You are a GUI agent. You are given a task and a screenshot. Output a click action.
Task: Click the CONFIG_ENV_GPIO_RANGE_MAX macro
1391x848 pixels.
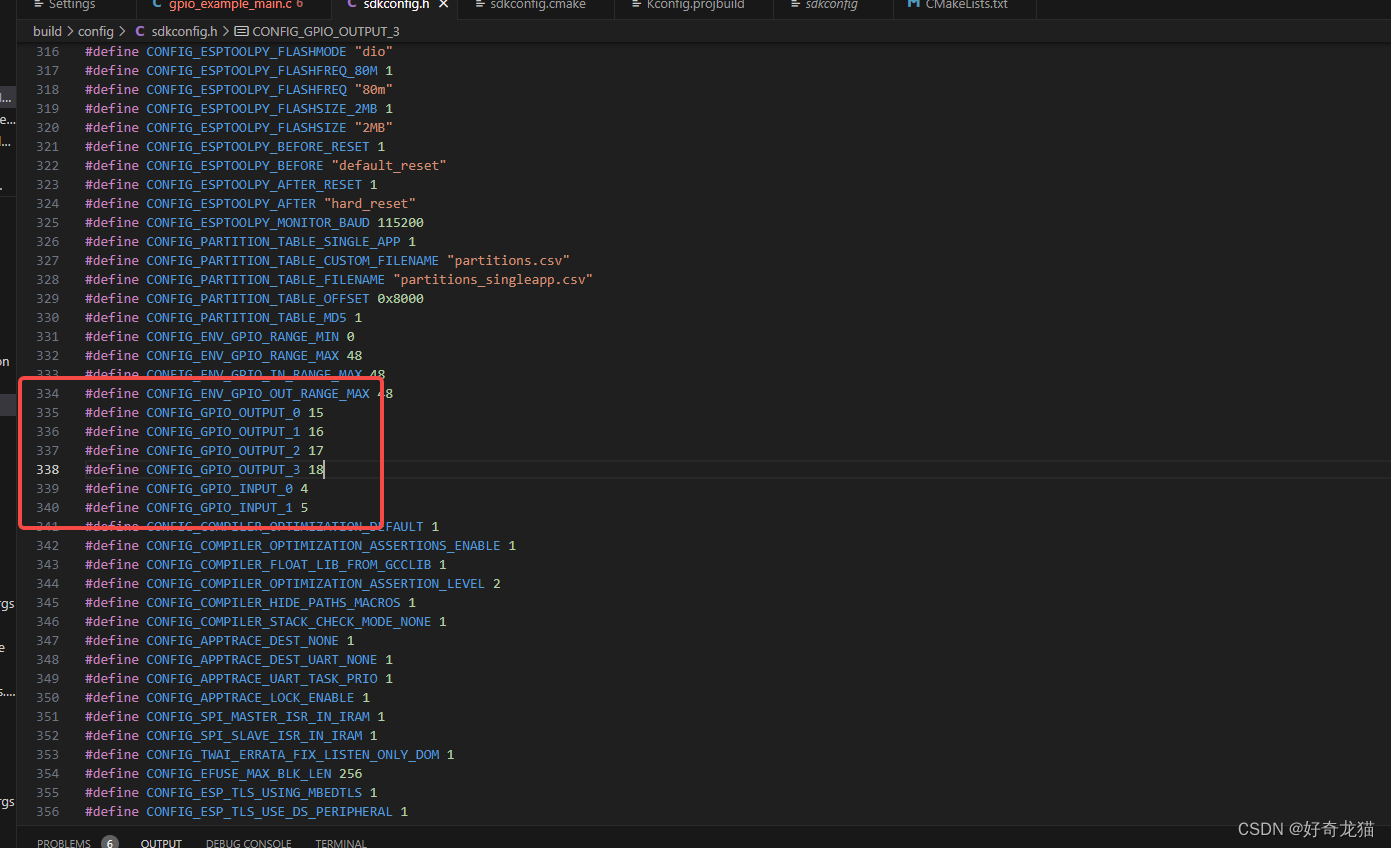click(x=242, y=355)
